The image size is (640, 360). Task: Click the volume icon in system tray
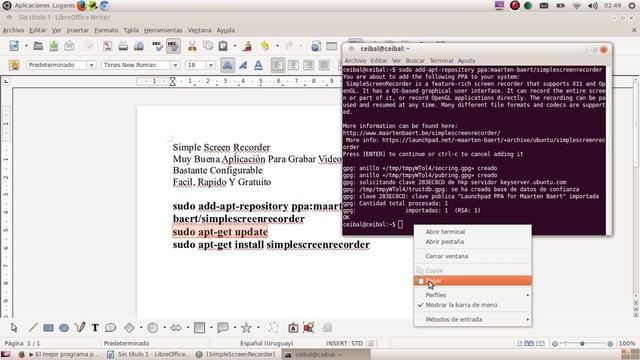coord(593,6)
